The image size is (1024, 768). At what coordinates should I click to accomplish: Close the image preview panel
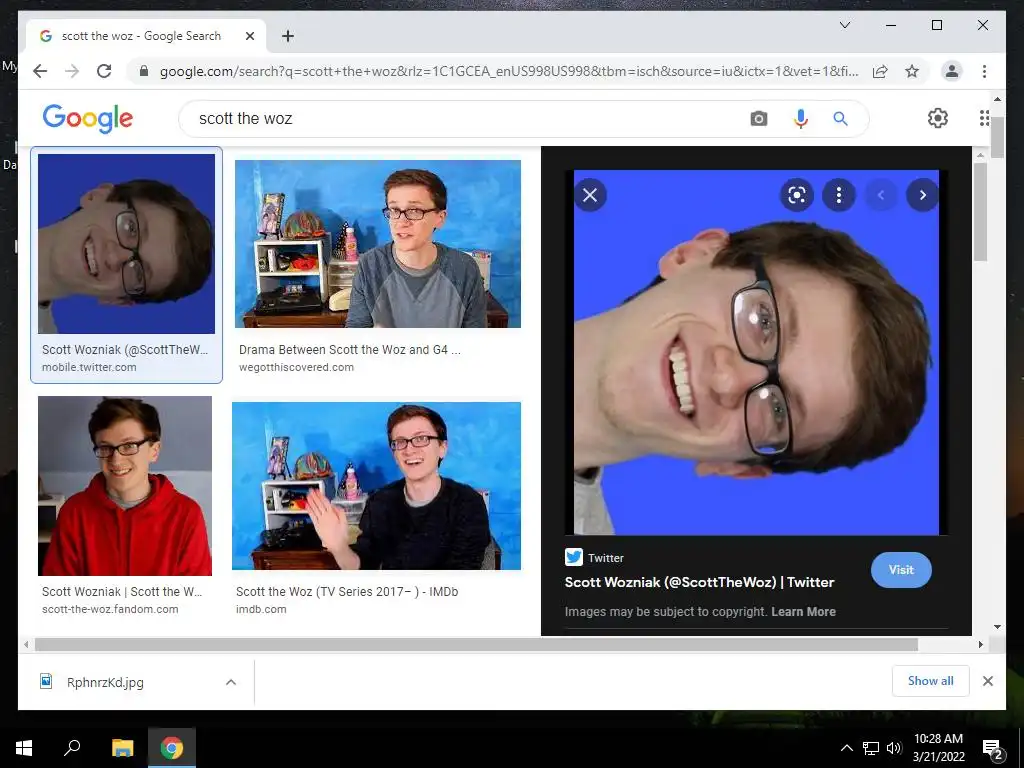pyautogui.click(x=590, y=195)
